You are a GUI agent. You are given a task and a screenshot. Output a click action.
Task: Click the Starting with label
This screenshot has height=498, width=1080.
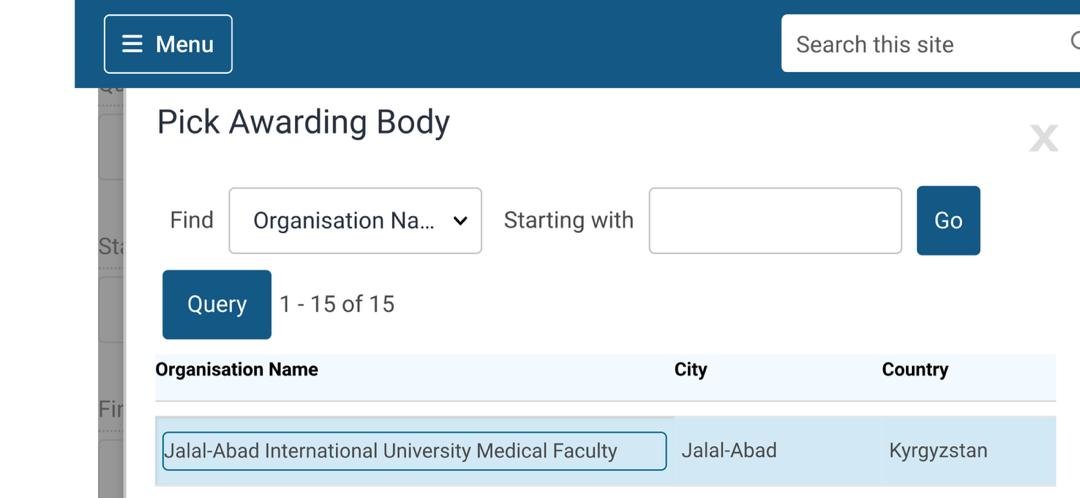568,220
